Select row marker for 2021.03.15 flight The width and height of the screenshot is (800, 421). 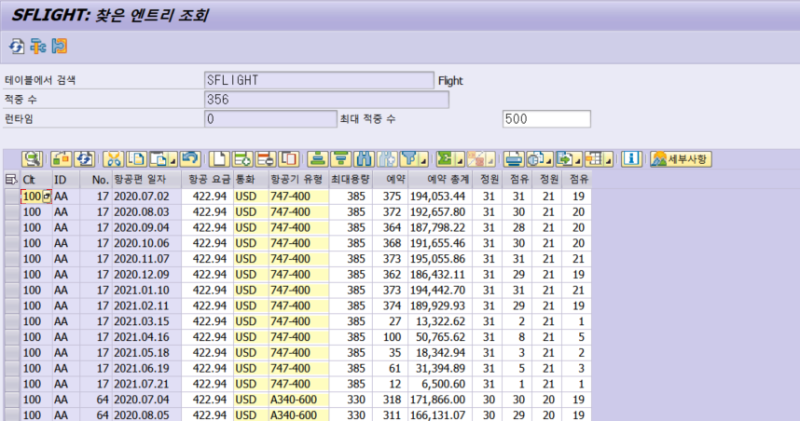(12, 321)
